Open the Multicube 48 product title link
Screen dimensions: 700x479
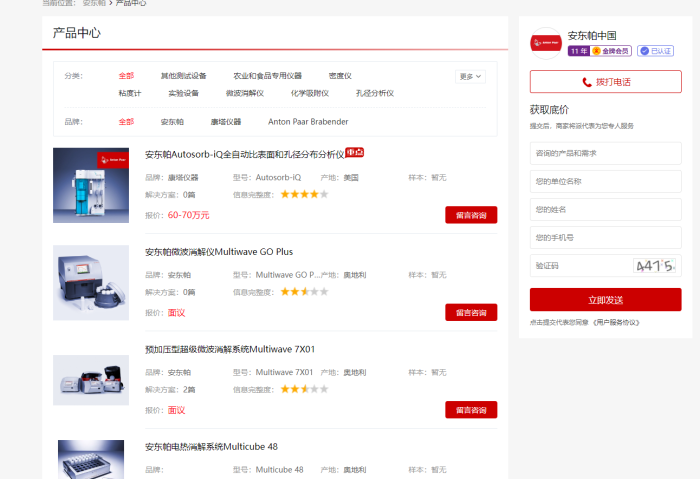(211, 446)
